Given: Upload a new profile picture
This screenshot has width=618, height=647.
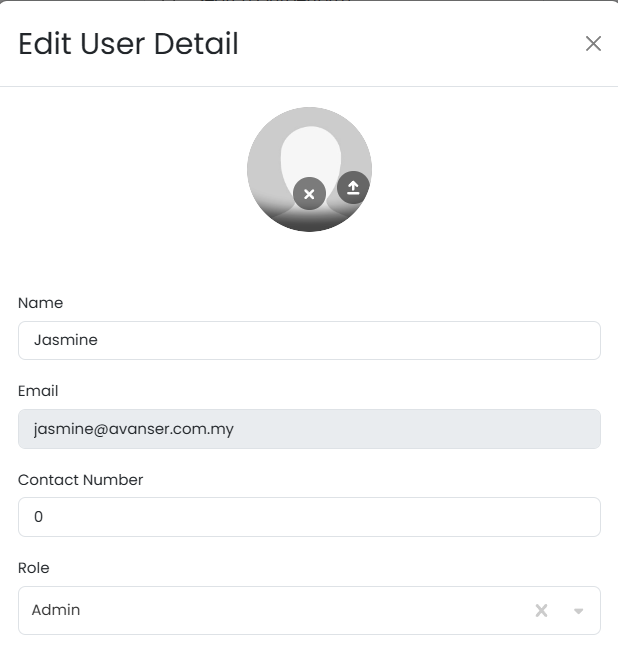Looking at the screenshot, I should click(x=352, y=187).
